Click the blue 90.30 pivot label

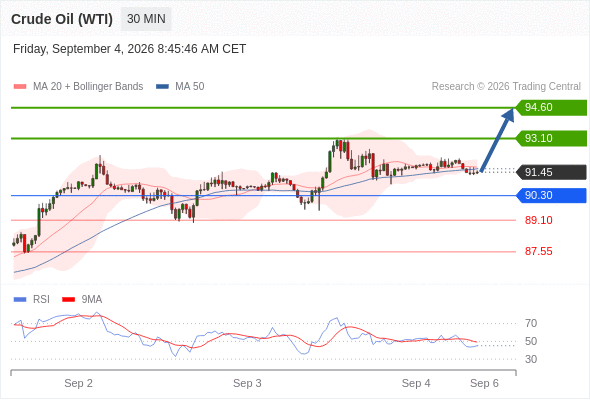(551, 196)
